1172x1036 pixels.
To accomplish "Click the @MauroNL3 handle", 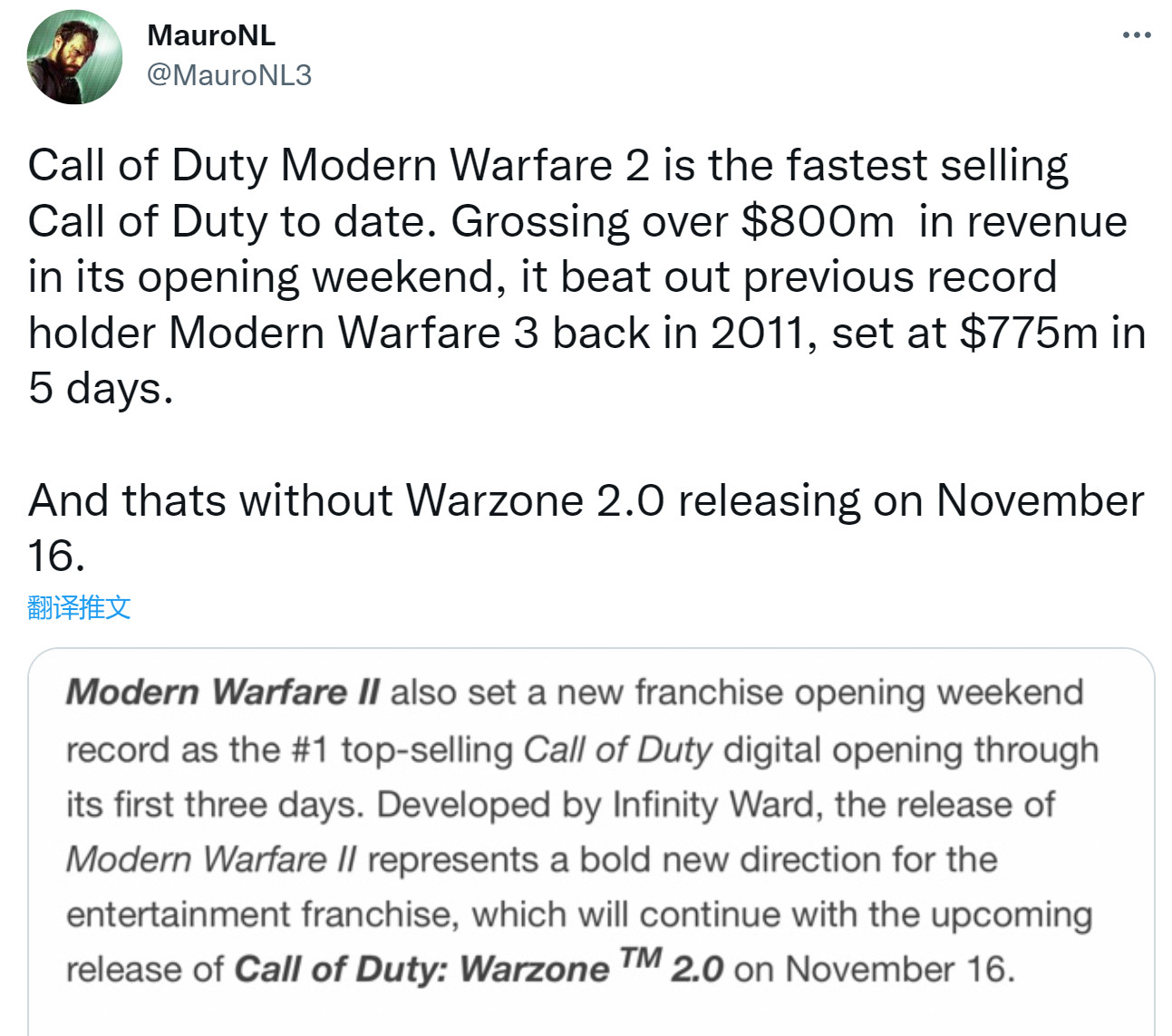I will coord(229,75).
